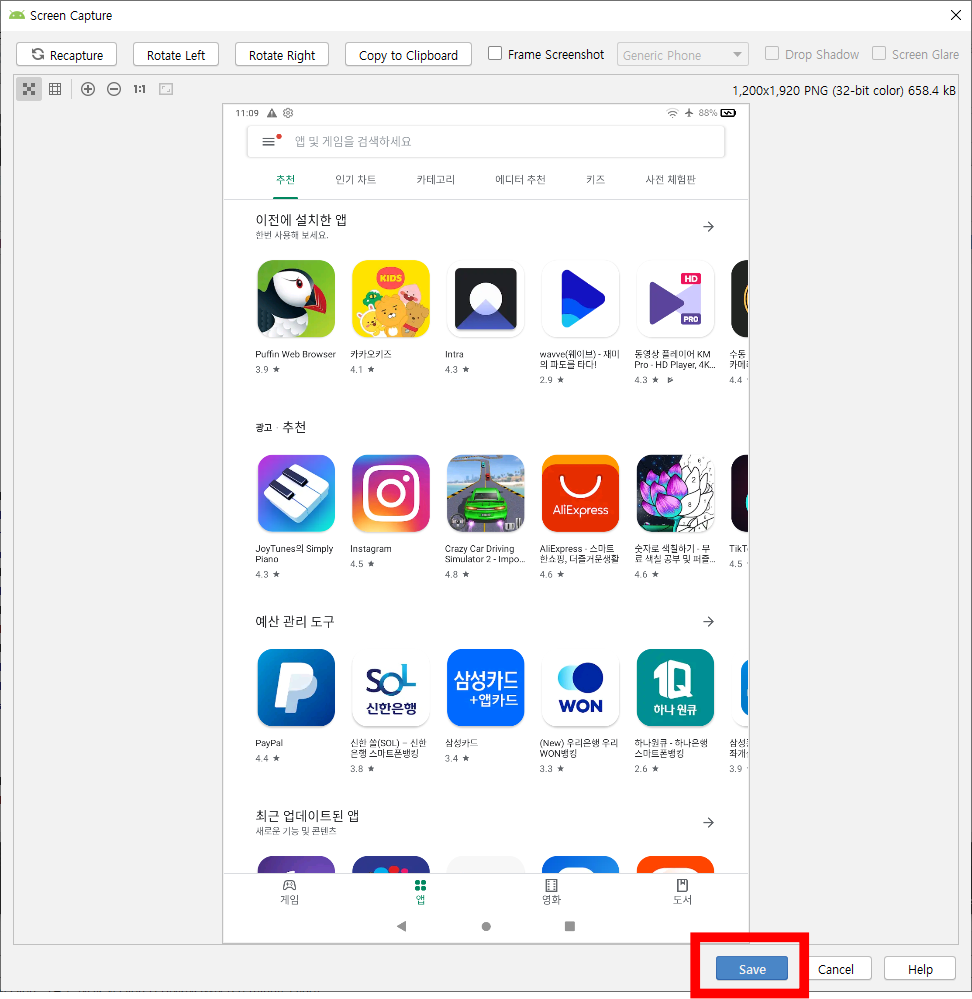
Task: Toggle the chessboard background icon
Action: pos(29,89)
